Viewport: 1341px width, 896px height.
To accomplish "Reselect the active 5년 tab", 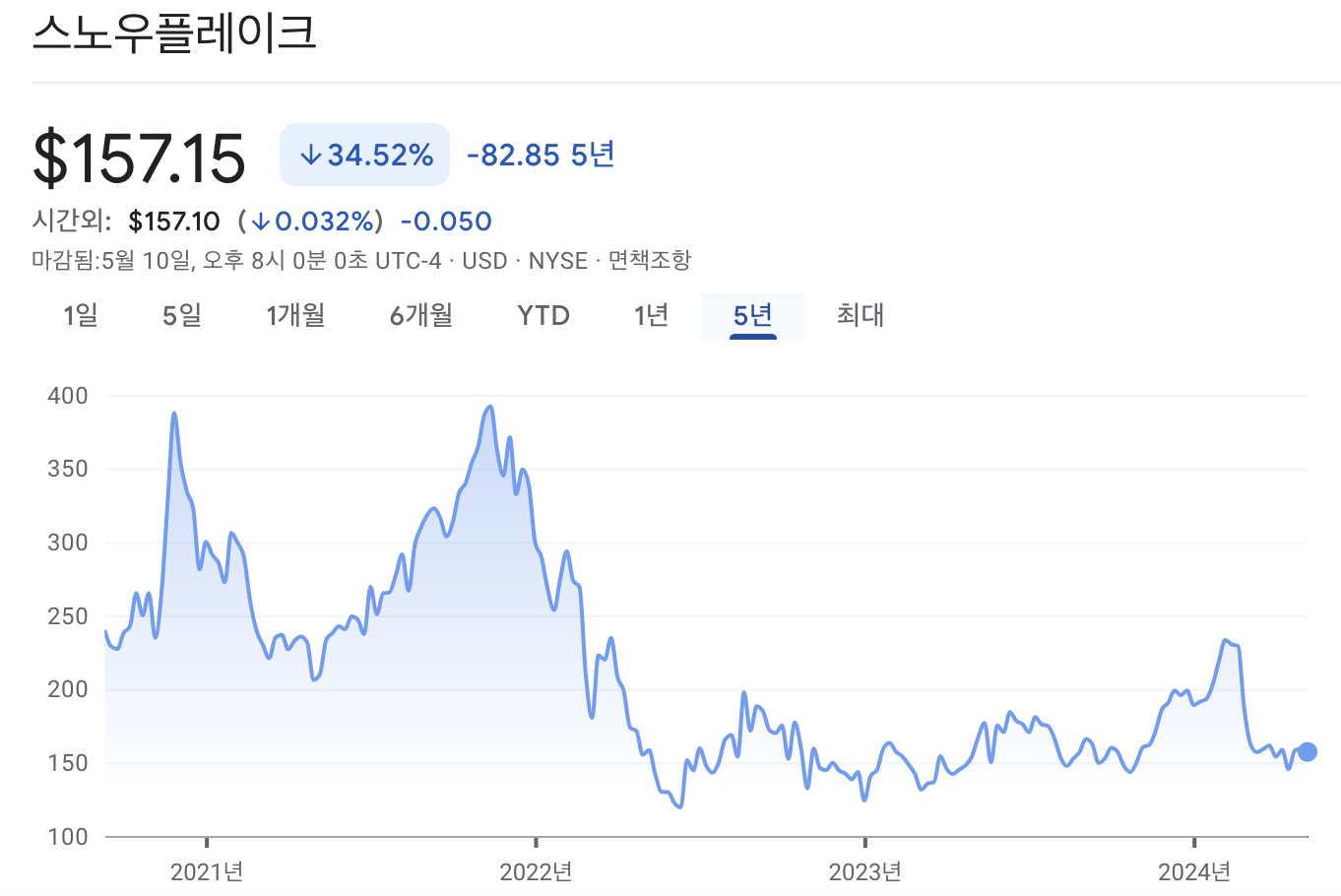I will [x=752, y=315].
